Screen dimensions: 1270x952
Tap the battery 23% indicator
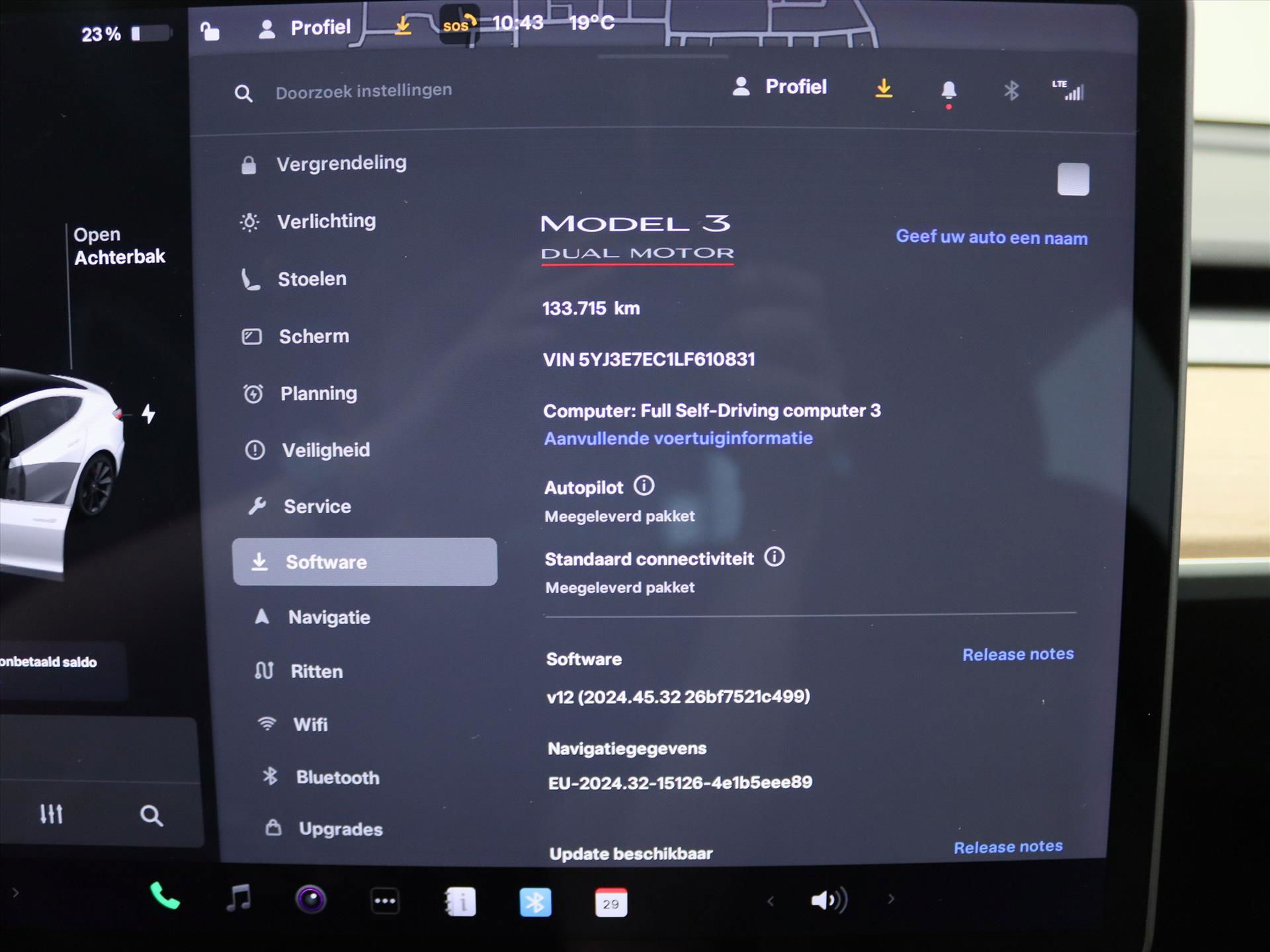click(x=126, y=34)
